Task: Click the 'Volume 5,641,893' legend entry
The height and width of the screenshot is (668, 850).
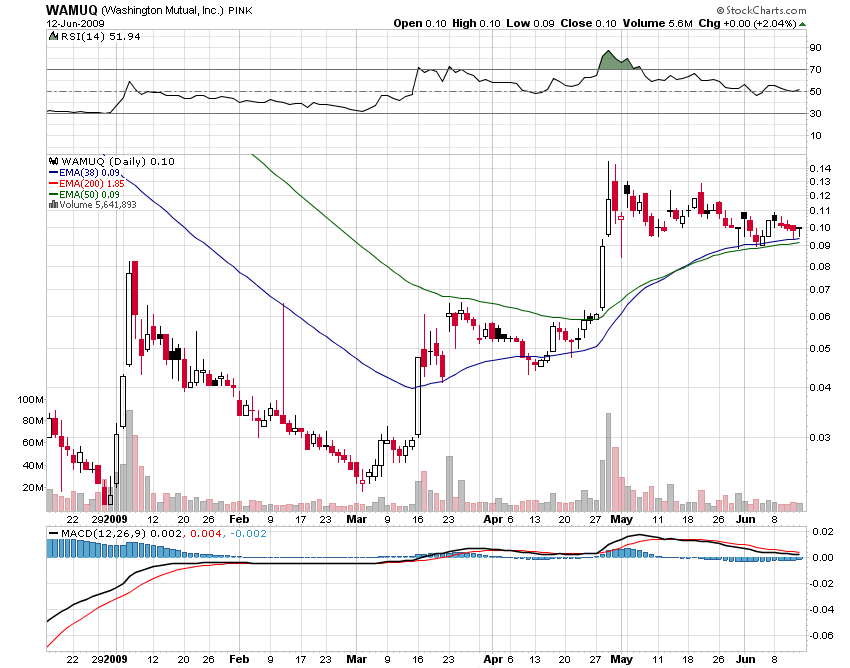Action: 98,204
